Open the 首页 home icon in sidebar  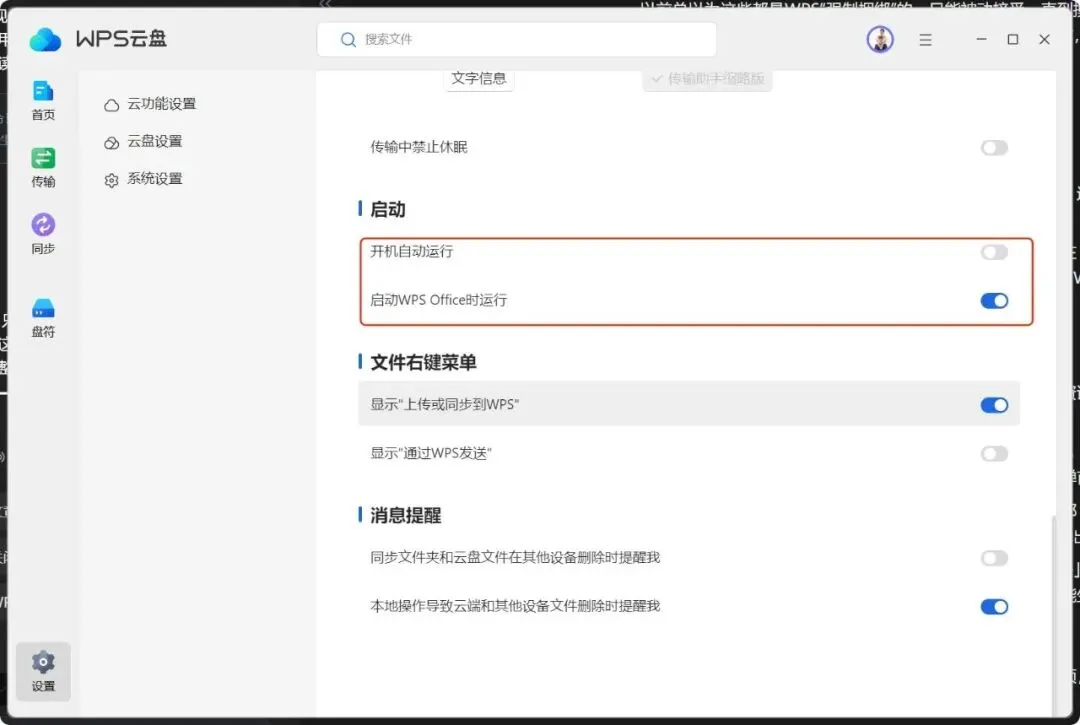coord(43,101)
